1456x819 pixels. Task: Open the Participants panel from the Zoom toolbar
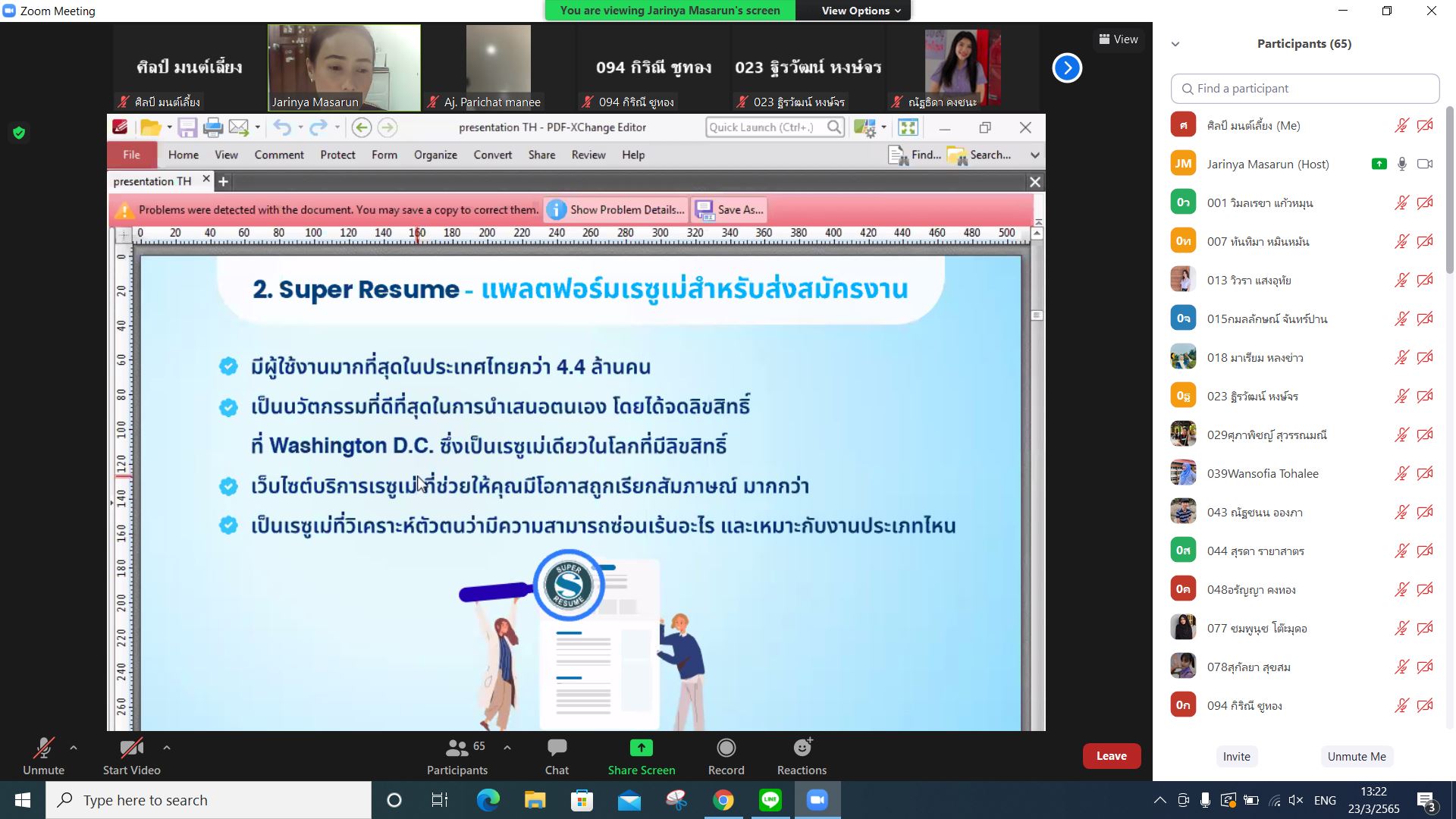click(x=457, y=757)
